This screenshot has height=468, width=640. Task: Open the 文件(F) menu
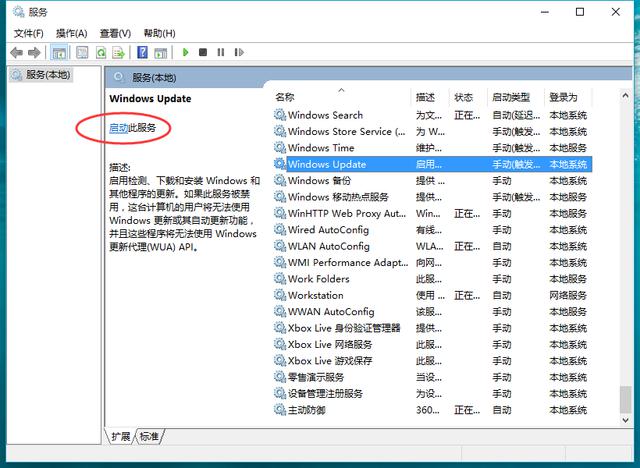pos(29,33)
